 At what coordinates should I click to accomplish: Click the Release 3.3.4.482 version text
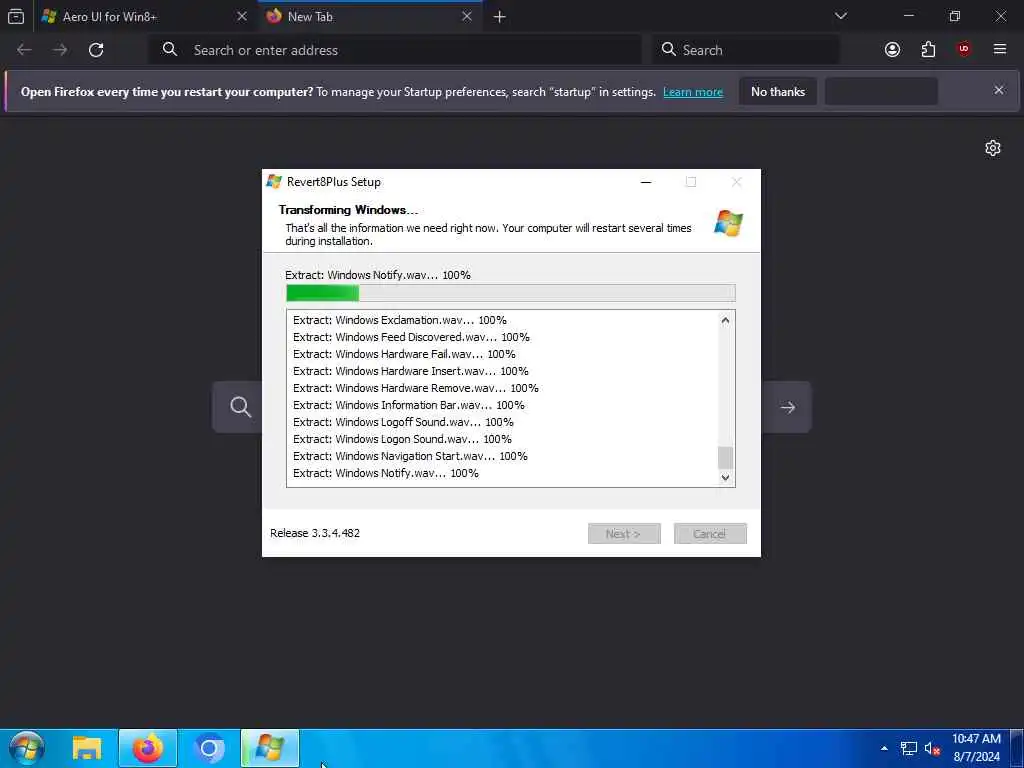[315, 533]
